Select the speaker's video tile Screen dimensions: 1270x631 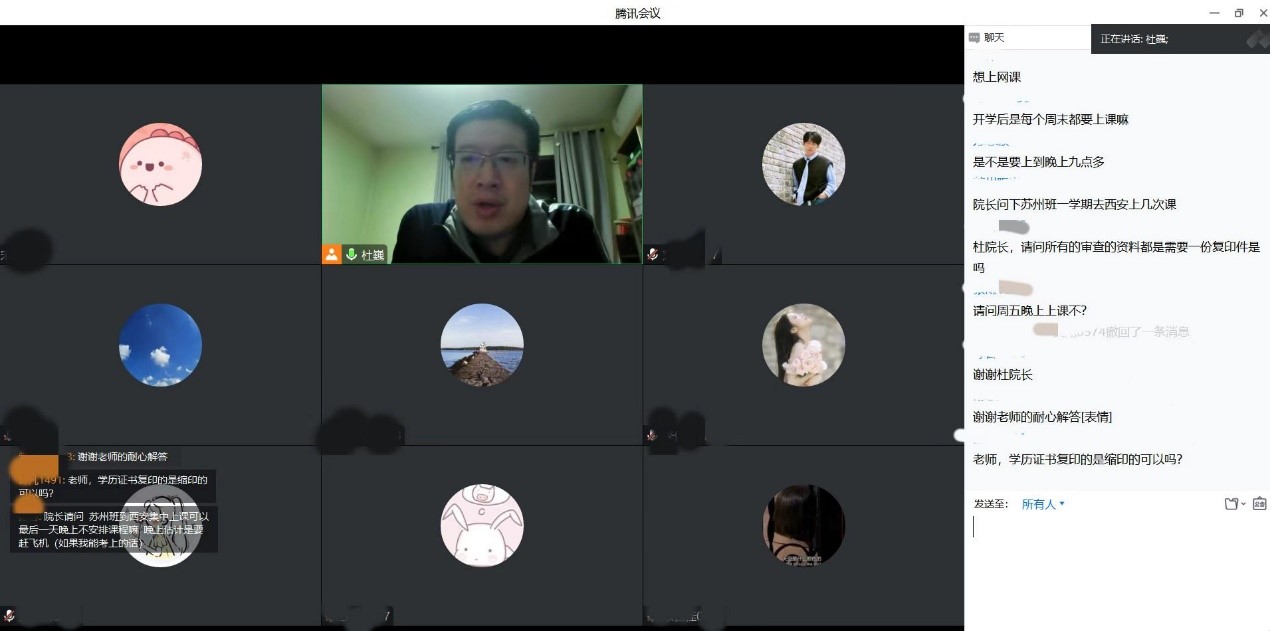(x=481, y=174)
